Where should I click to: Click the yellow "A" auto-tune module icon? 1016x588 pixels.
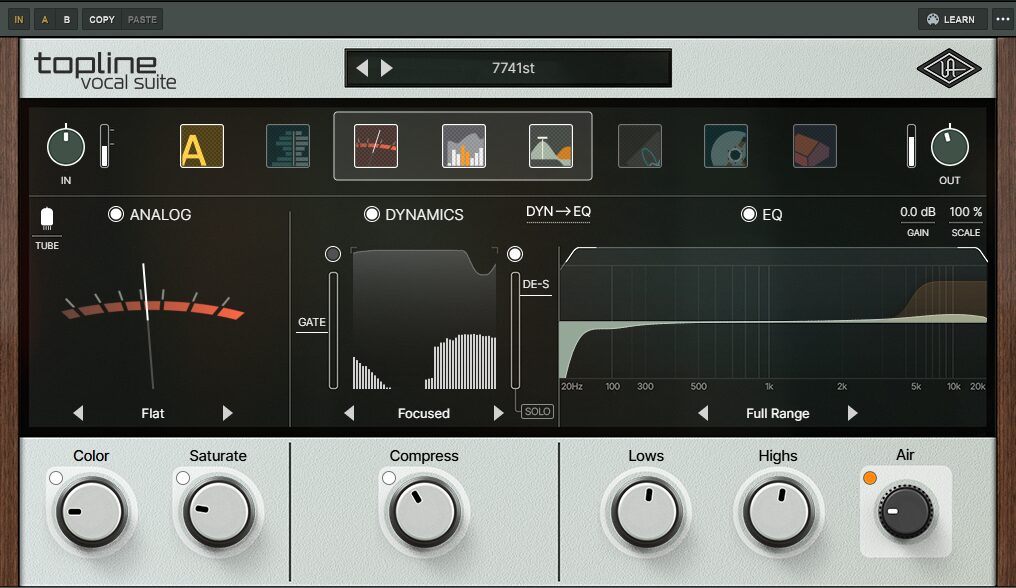[x=202, y=146]
